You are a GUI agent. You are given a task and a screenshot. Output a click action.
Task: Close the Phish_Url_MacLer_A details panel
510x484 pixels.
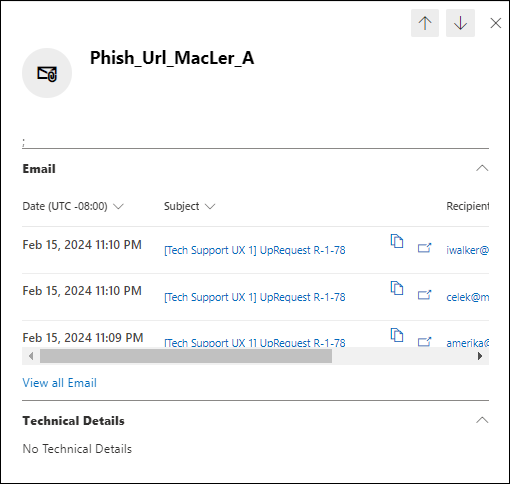tap(496, 23)
